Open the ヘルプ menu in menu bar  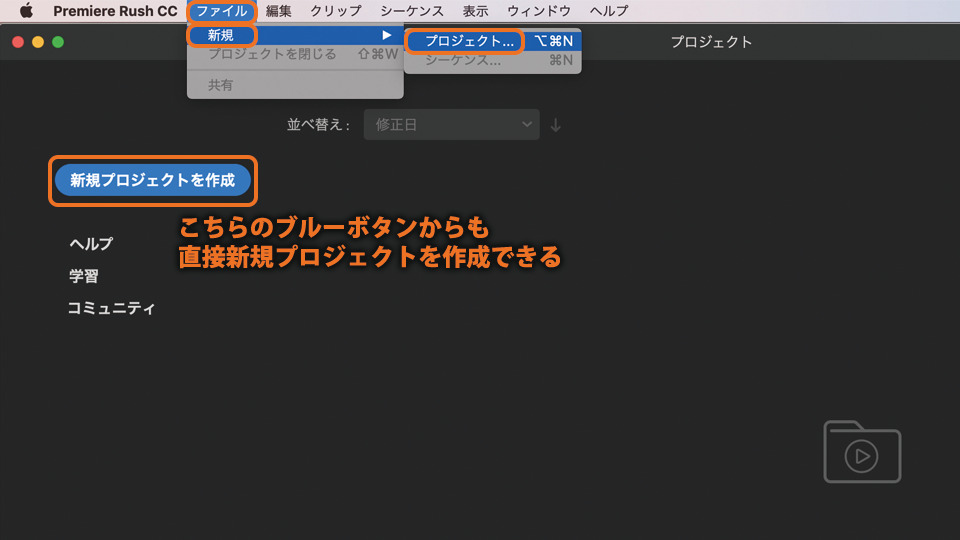(609, 11)
